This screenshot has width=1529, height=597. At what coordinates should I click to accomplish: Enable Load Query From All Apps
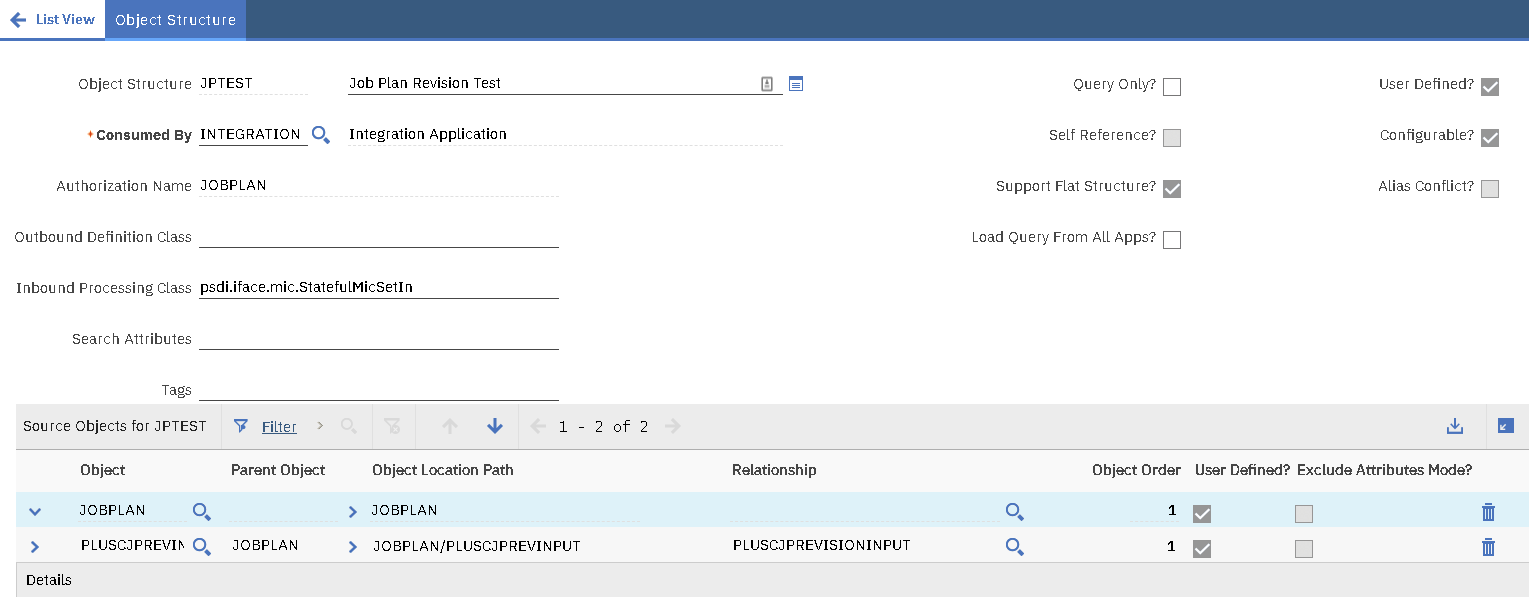pyautogui.click(x=1172, y=240)
